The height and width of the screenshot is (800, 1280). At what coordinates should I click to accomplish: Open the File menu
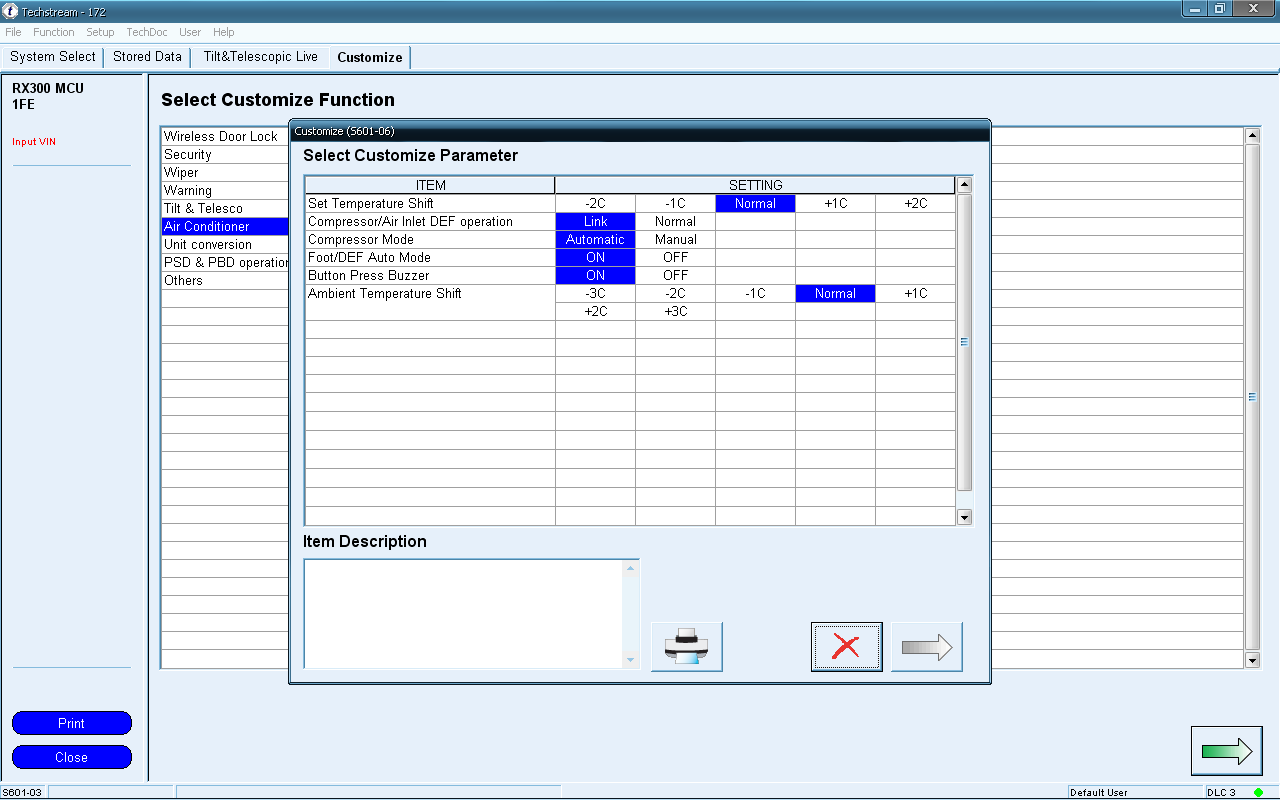click(x=13, y=32)
